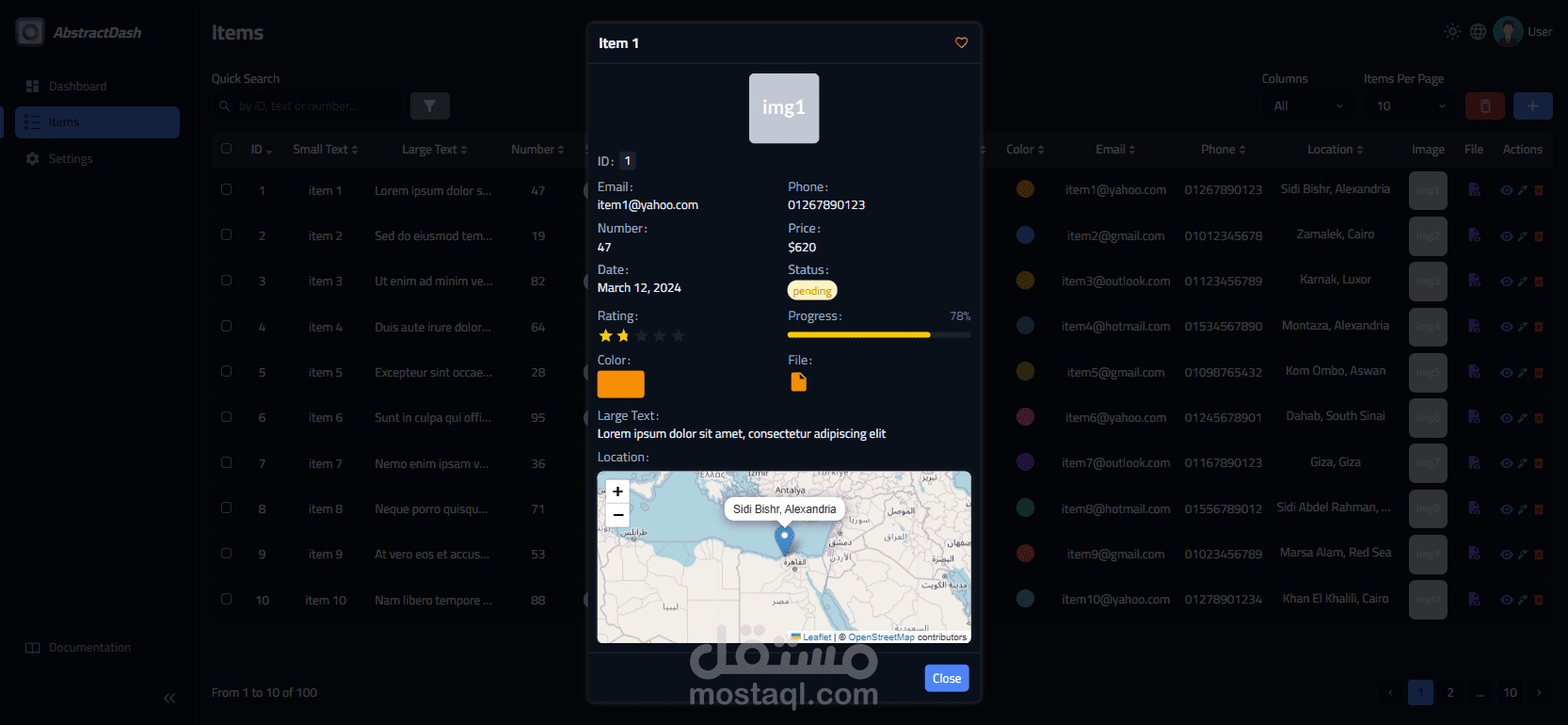Click the fifth rating star in dialog
The image size is (1568, 725).
click(x=678, y=335)
